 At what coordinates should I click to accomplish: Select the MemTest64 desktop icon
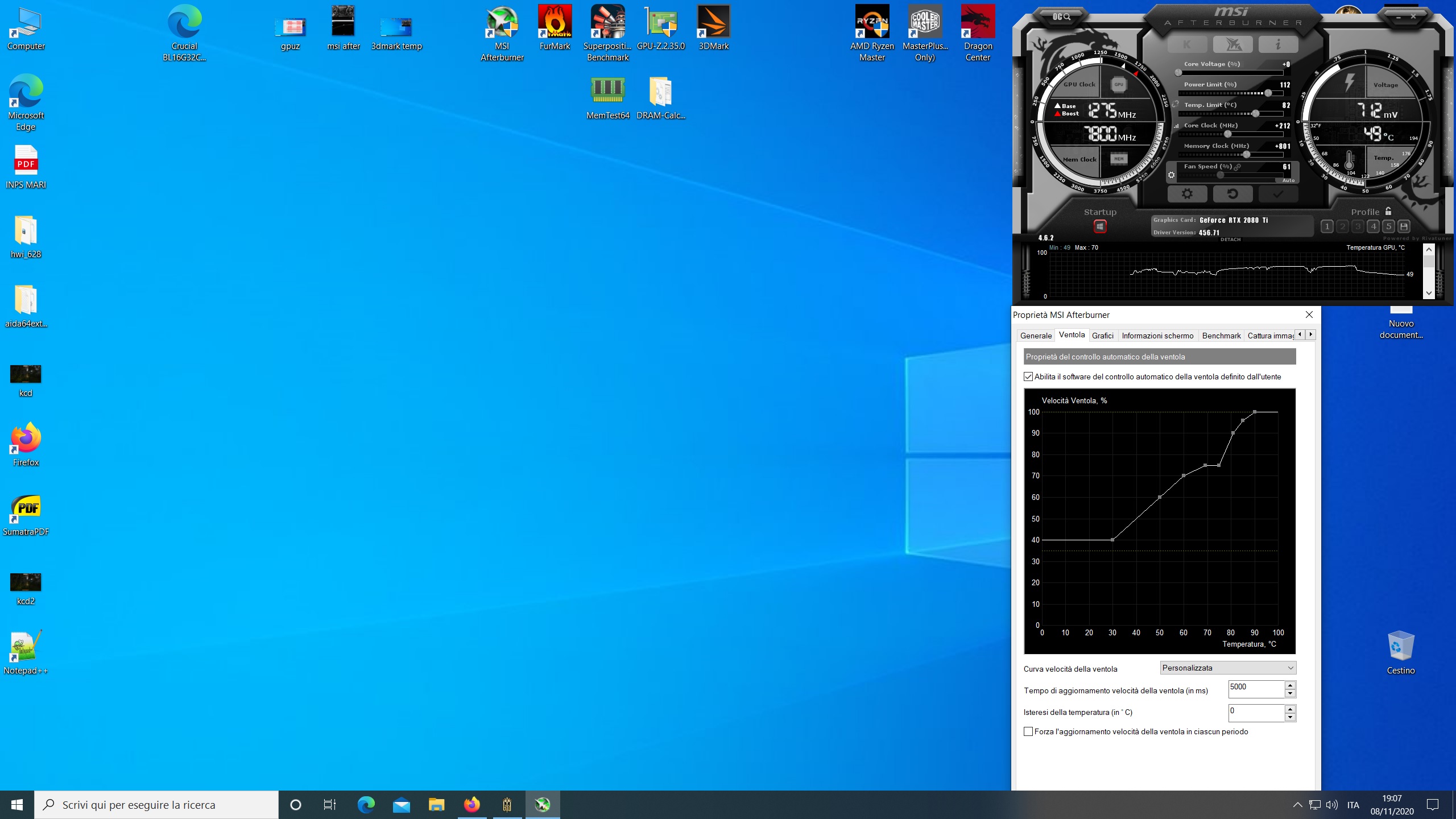608,98
